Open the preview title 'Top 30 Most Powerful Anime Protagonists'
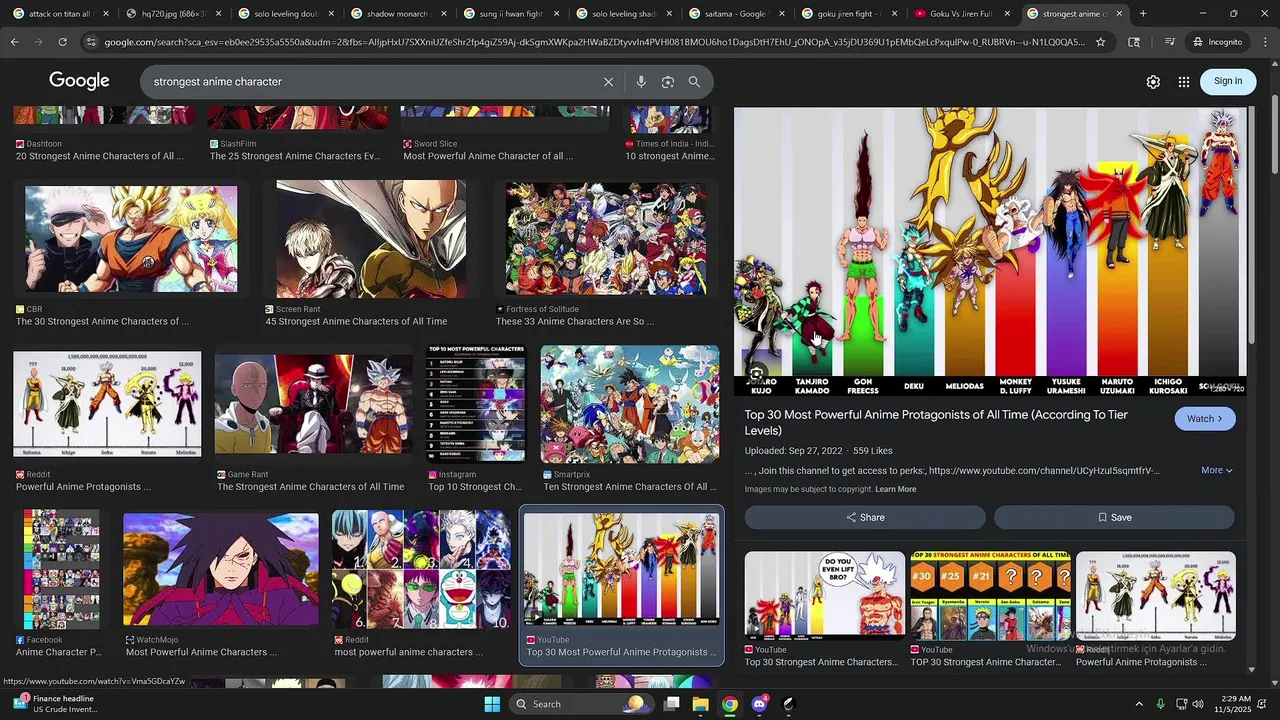Image resolution: width=1280 pixels, height=720 pixels. point(936,422)
